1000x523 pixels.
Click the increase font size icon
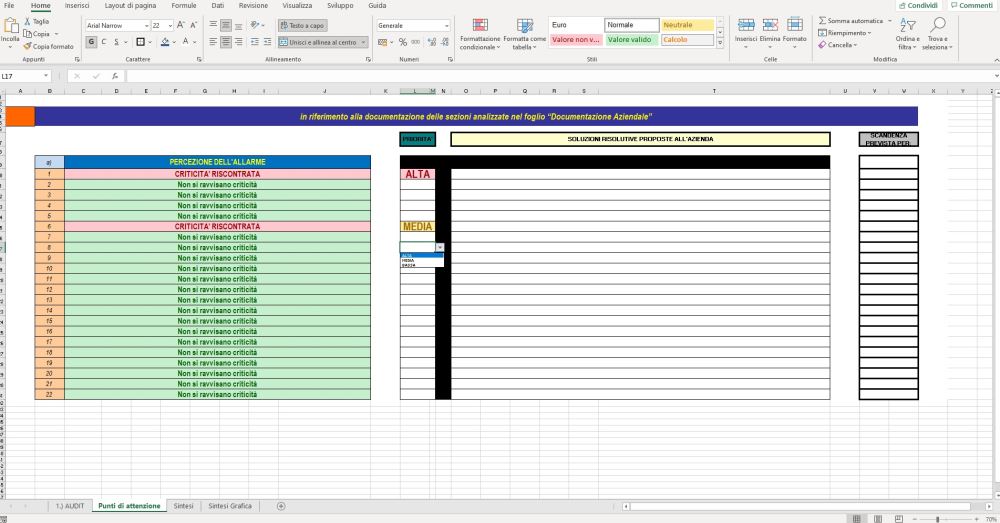coord(180,25)
